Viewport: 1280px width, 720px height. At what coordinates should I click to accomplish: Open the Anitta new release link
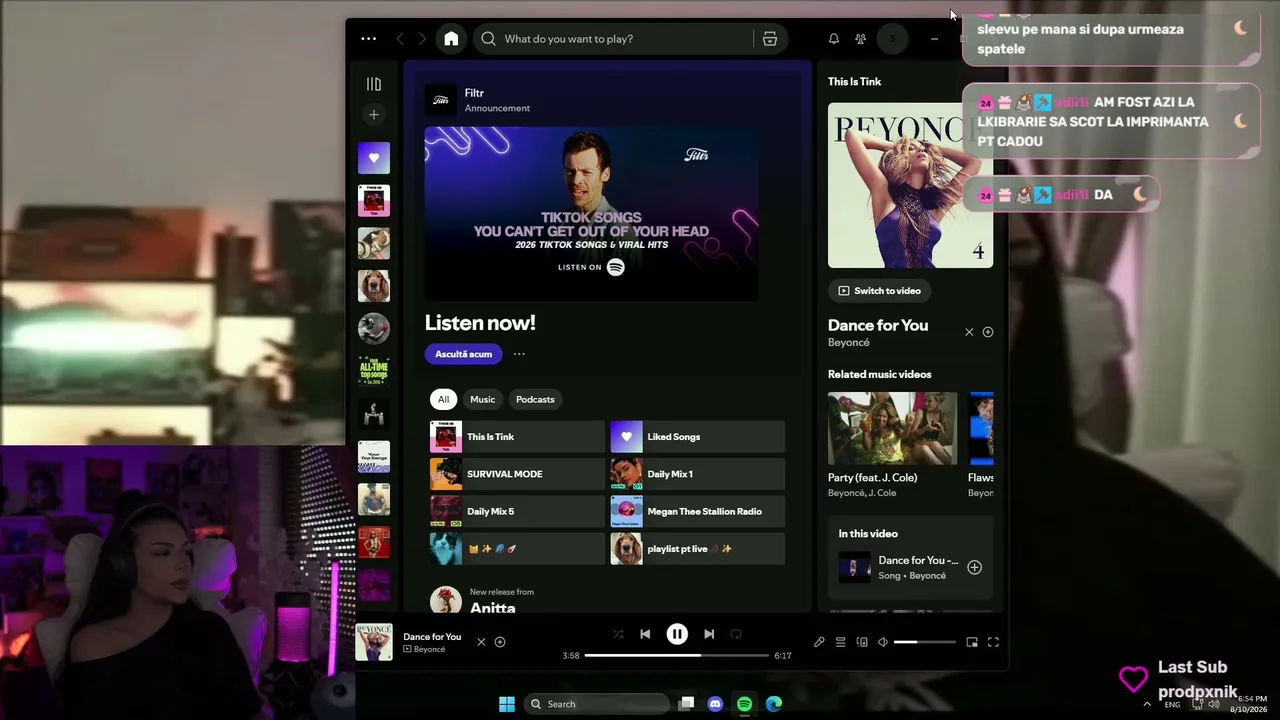[493, 608]
